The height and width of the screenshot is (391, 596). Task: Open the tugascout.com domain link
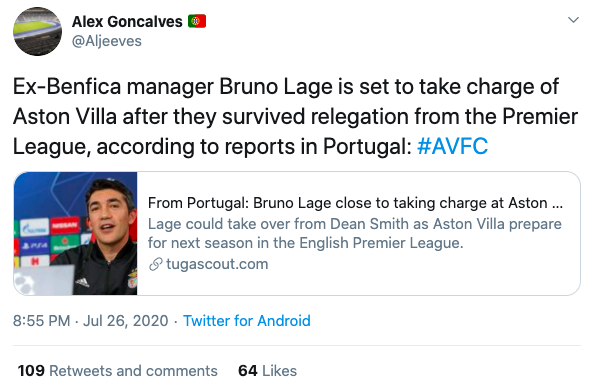point(217,264)
